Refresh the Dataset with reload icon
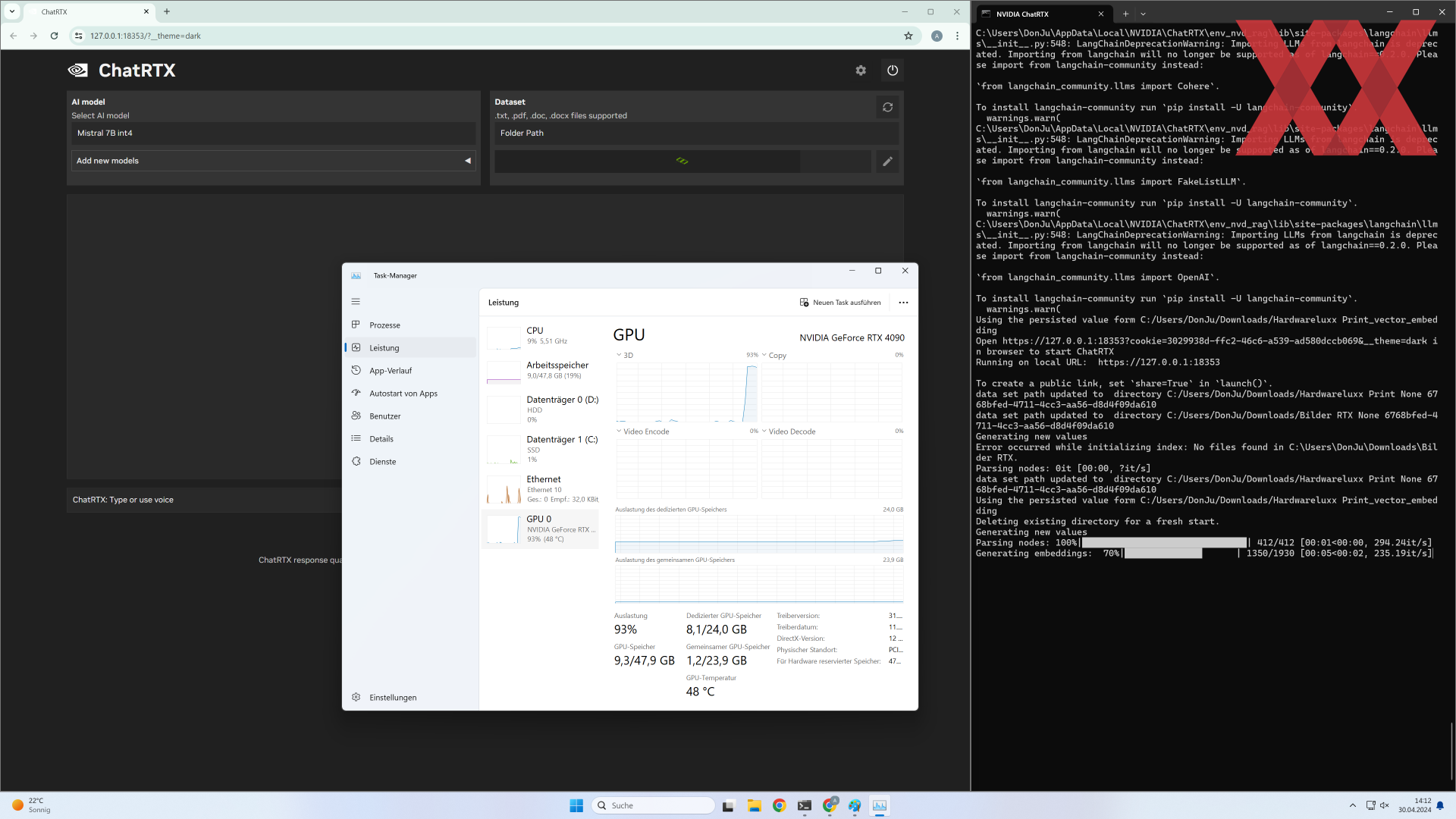This screenshot has width=1456, height=819. pos(887,108)
